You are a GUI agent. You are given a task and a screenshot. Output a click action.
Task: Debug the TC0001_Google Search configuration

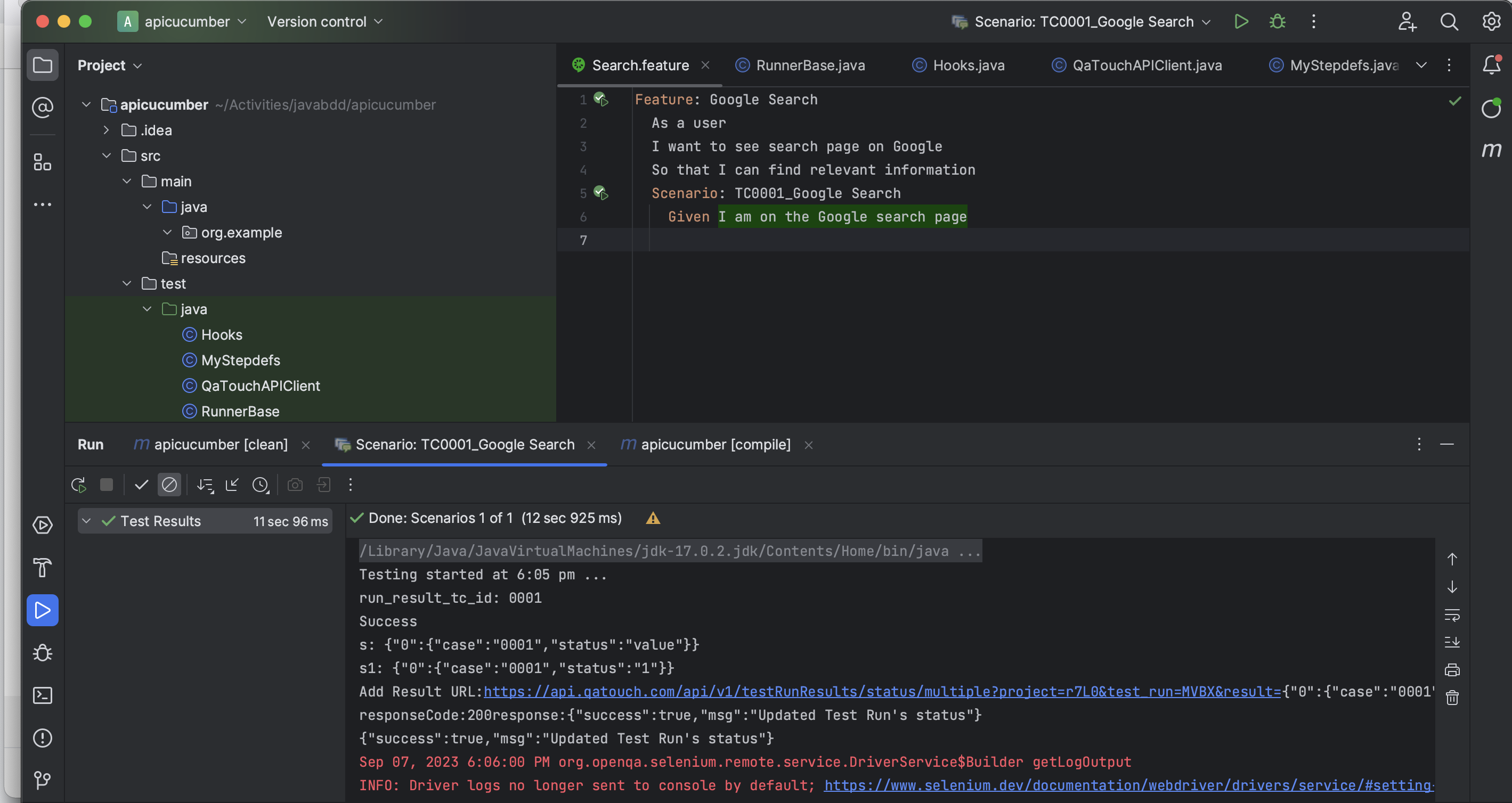pos(1277,22)
